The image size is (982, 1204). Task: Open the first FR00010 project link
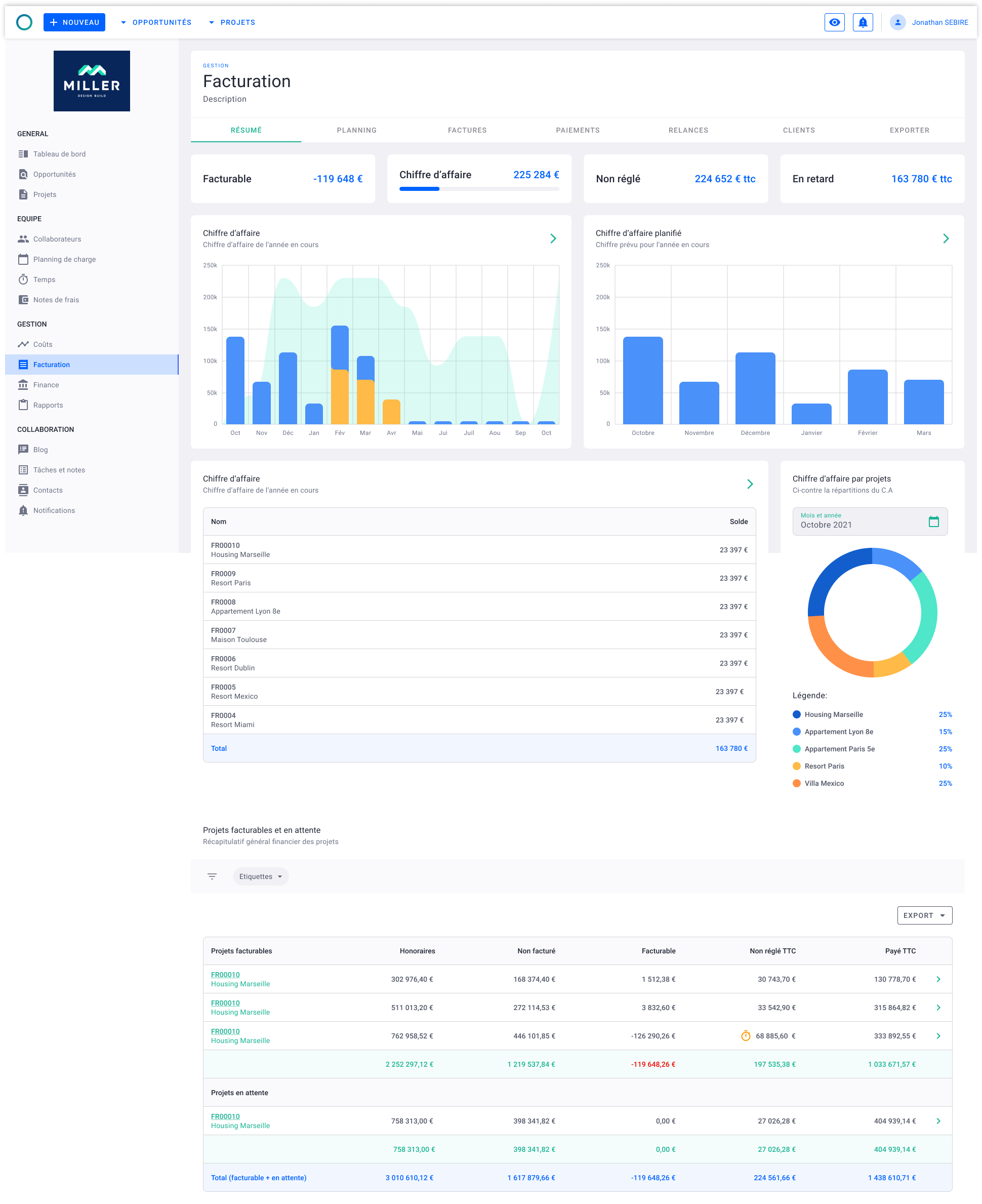(225, 974)
